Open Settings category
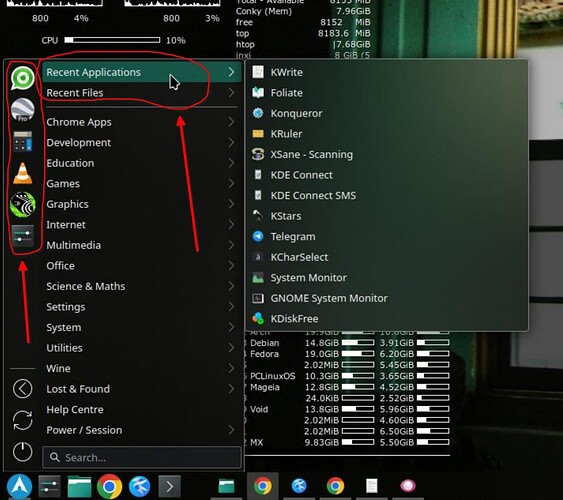The width and height of the screenshot is (563, 500). 142,307
